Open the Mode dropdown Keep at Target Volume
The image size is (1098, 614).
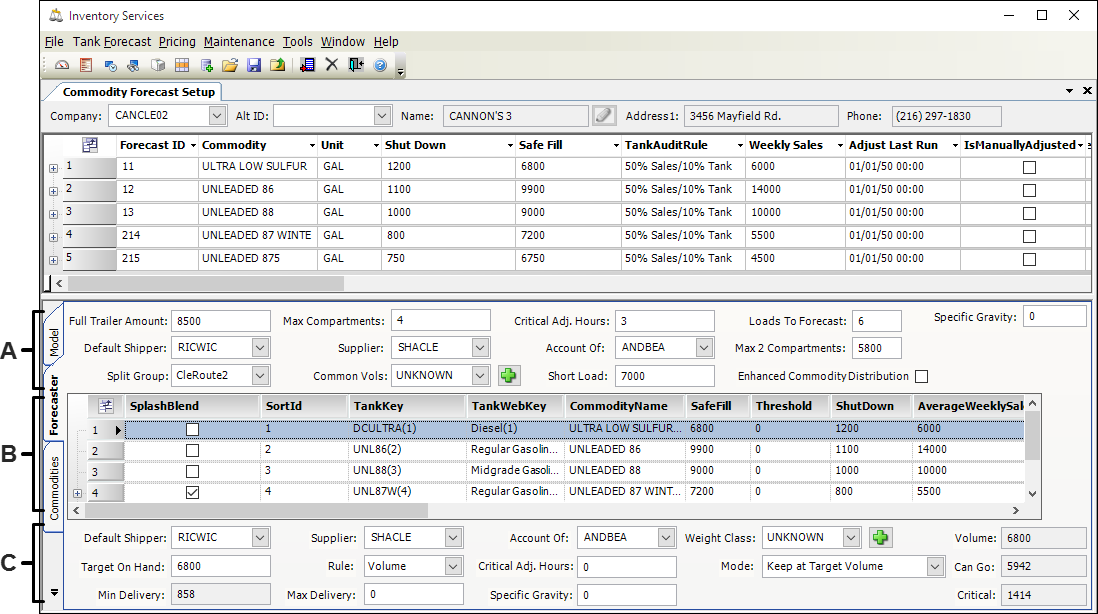(x=934, y=566)
